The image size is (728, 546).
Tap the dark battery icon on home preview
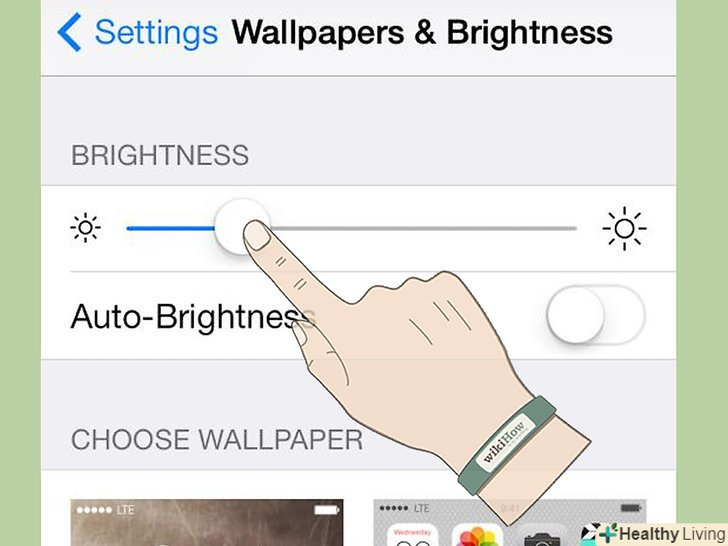pos(630,508)
